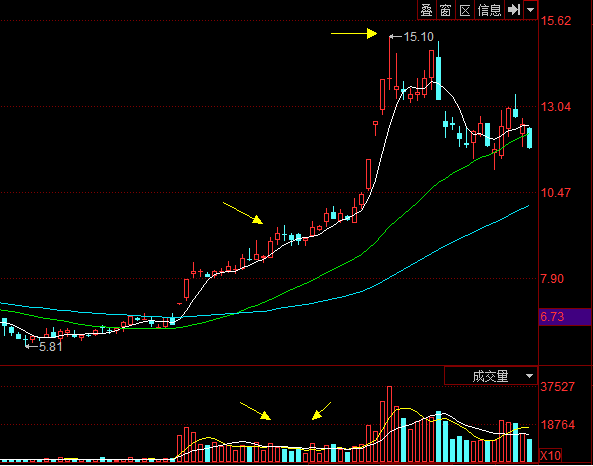Screen dimensions: 593x466
Task: Select the 5.81 low price marker
Action: pos(43,346)
